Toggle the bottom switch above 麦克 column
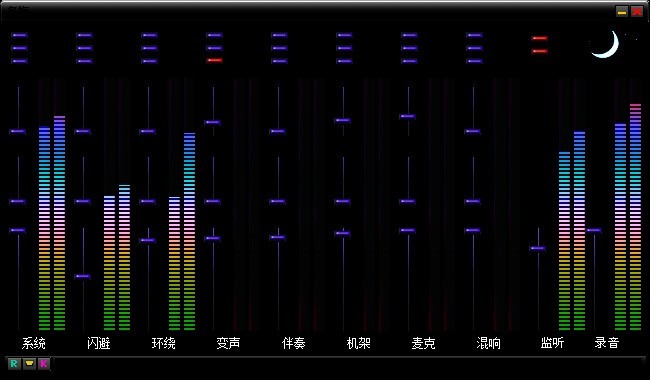650x380 pixels. (x=409, y=61)
